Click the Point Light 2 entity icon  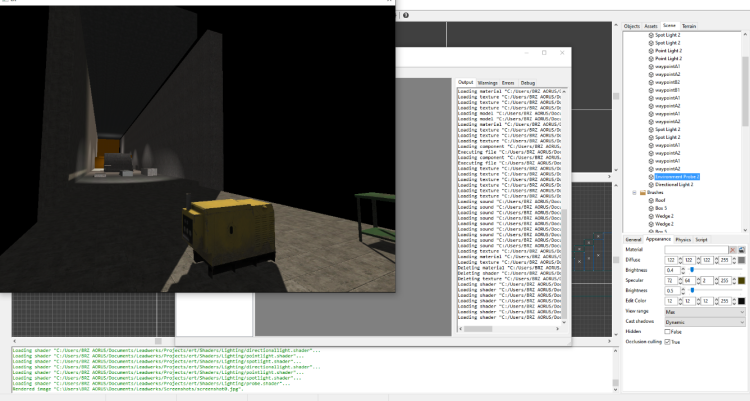(x=650, y=51)
